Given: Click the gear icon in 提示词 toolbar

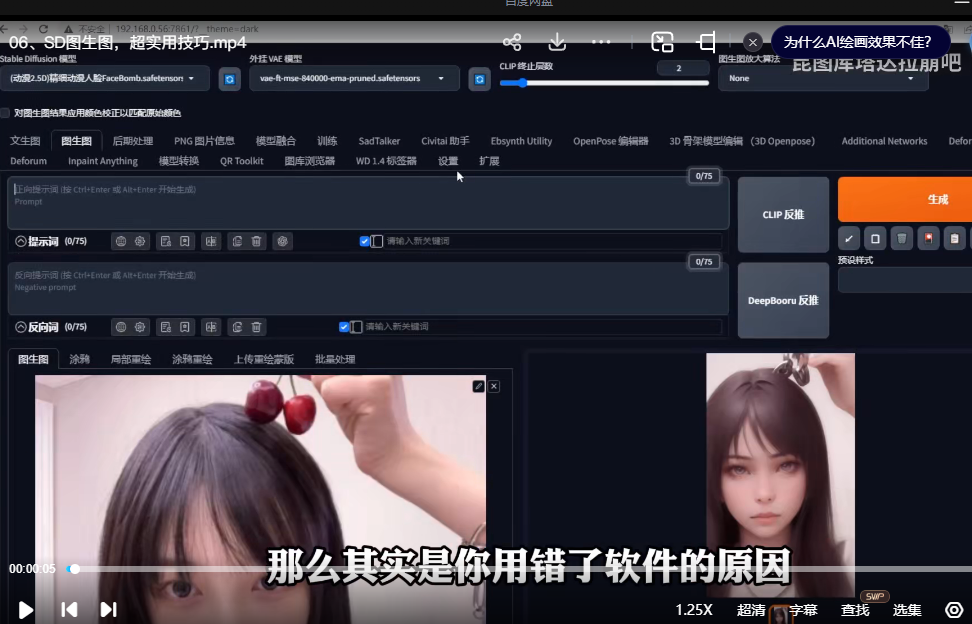Looking at the screenshot, I should point(140,241).
